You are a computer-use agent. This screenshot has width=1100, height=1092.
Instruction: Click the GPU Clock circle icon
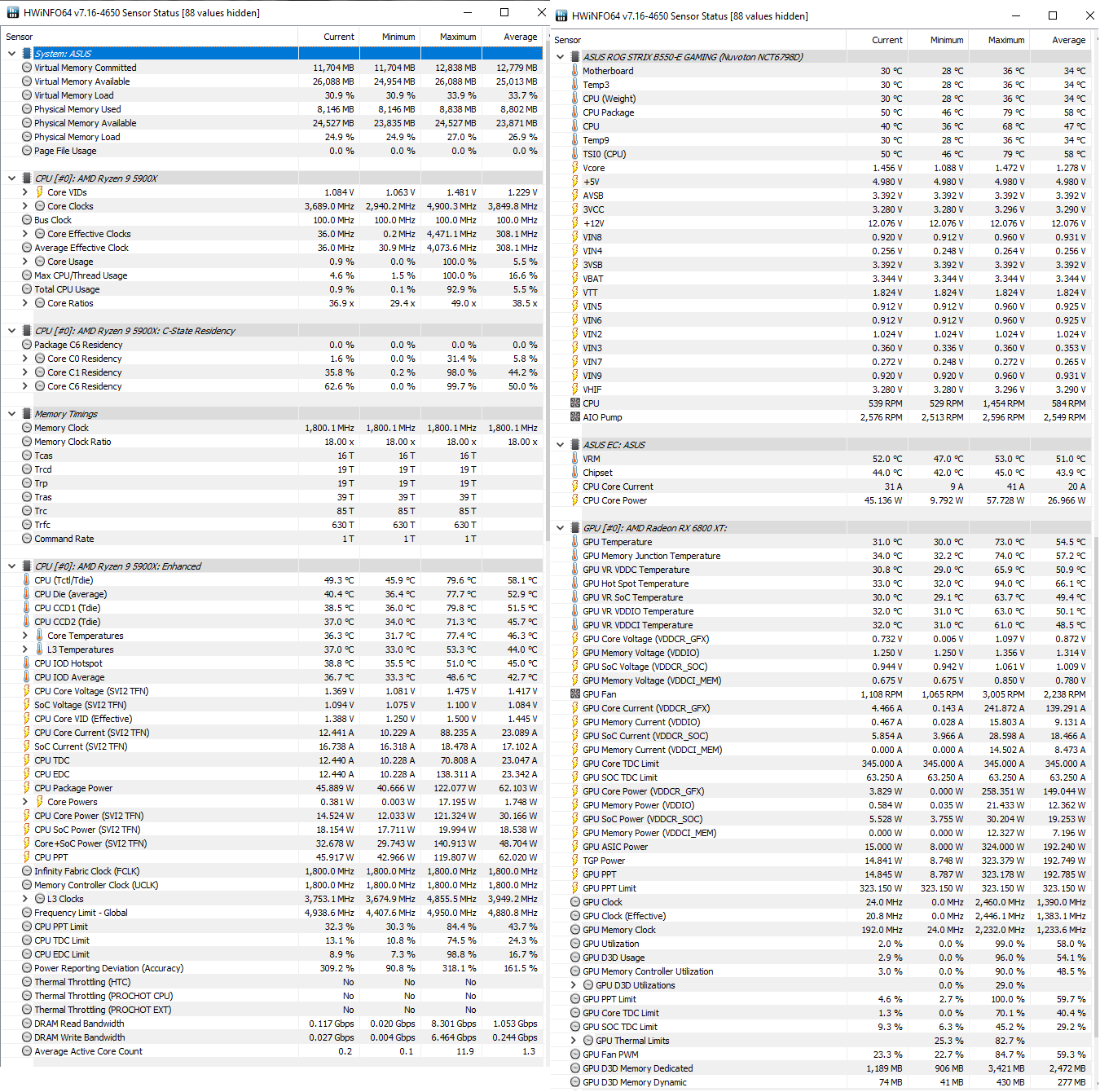(575, 902)
